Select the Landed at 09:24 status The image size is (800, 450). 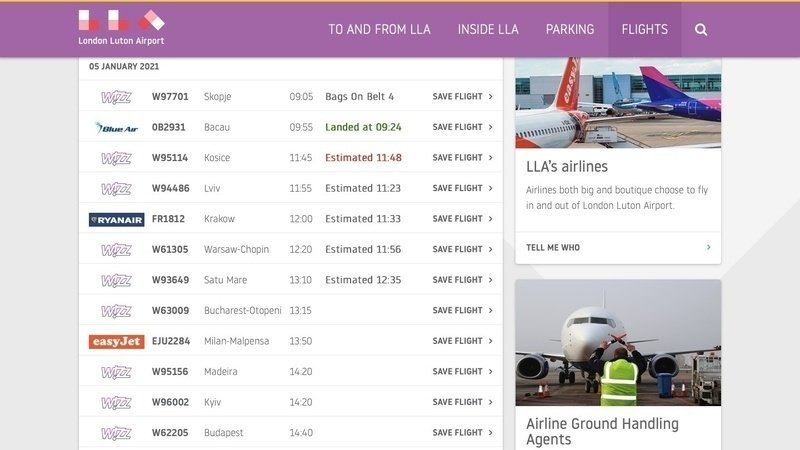(x=363, y=127)
